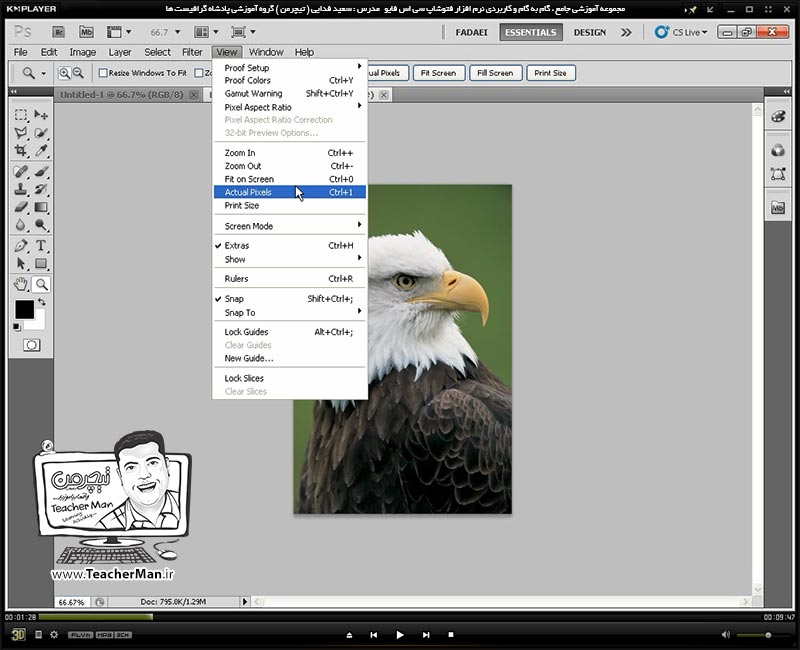Choose Actual Pixels from View menu

pyautogui.click(x=289, y=192)
